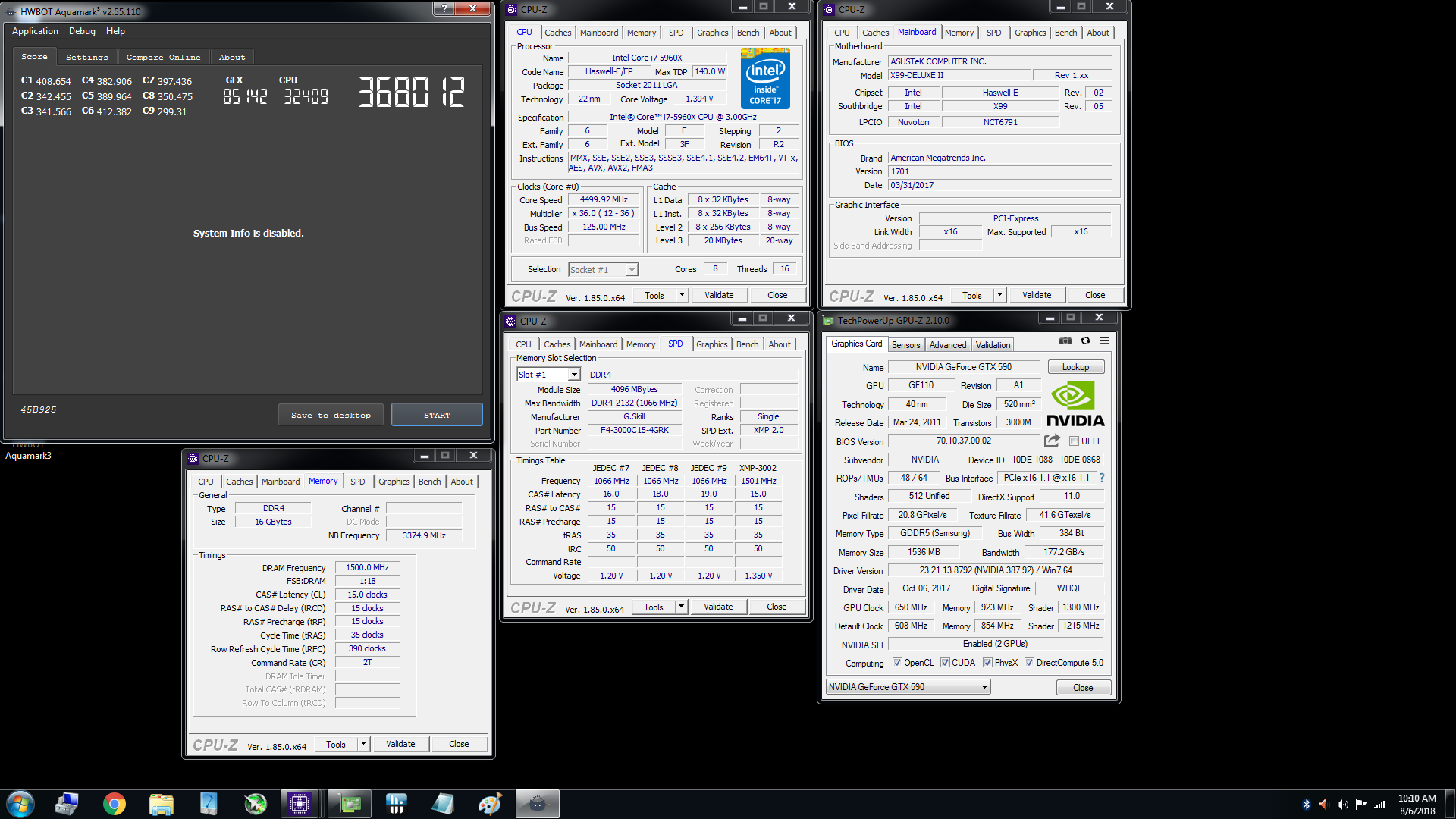The width and height of the screenshot is (1456, 819).
Task: Open the Debug menu in Aquamark
Action: pyautogui.click(x=82, y=31)
